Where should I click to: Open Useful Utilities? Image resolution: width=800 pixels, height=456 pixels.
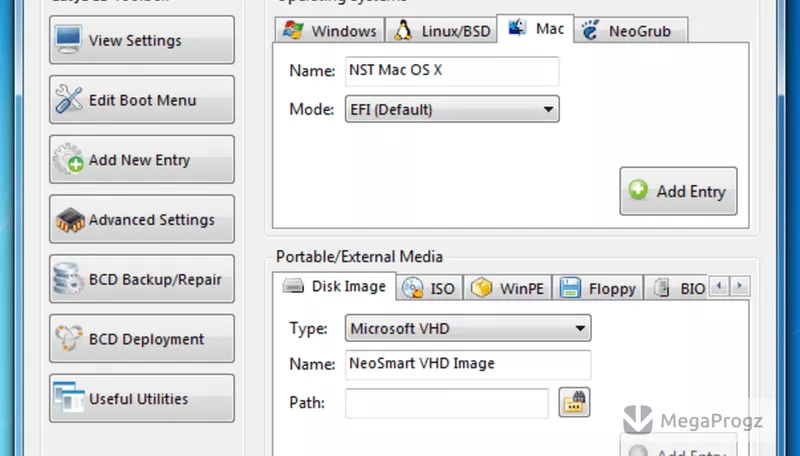pos(142,398)
